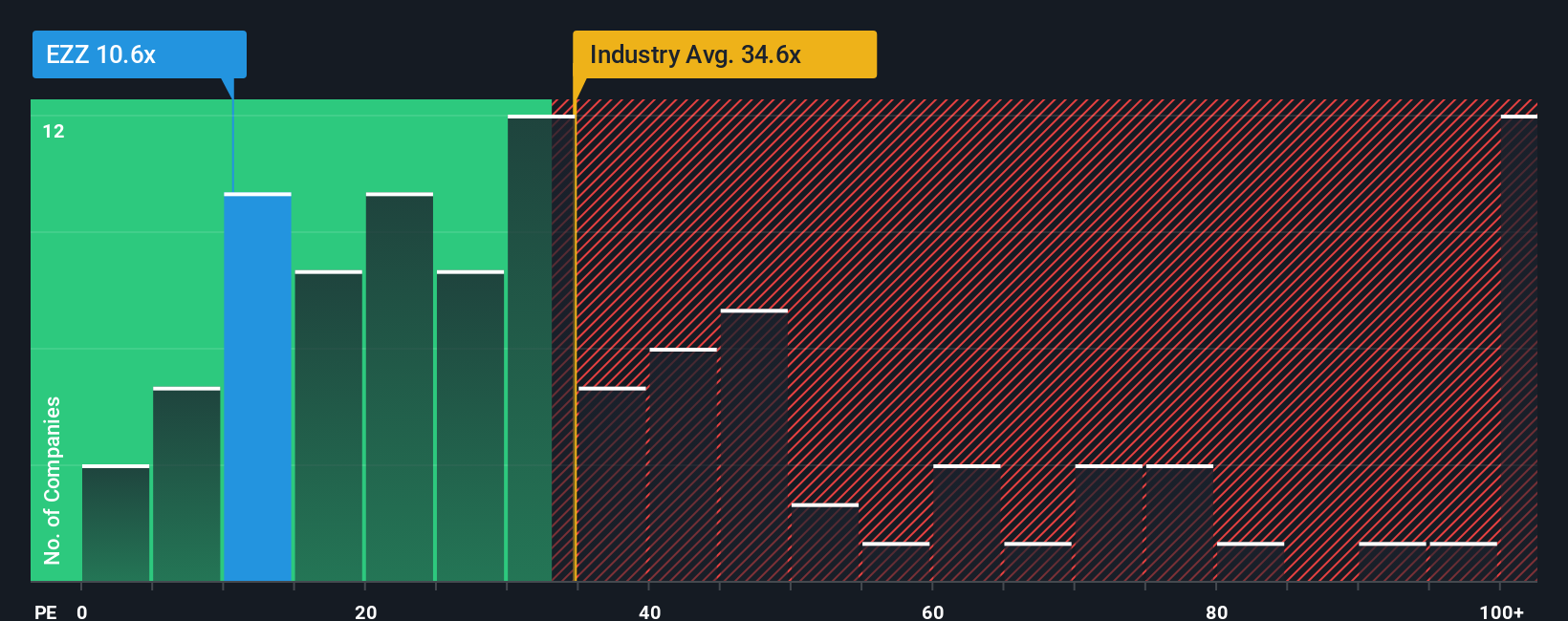The width and height of the screenshot is (1568, 621).
Task: Click the x-axis tick label 100+
Action: tap(1501, 611)
